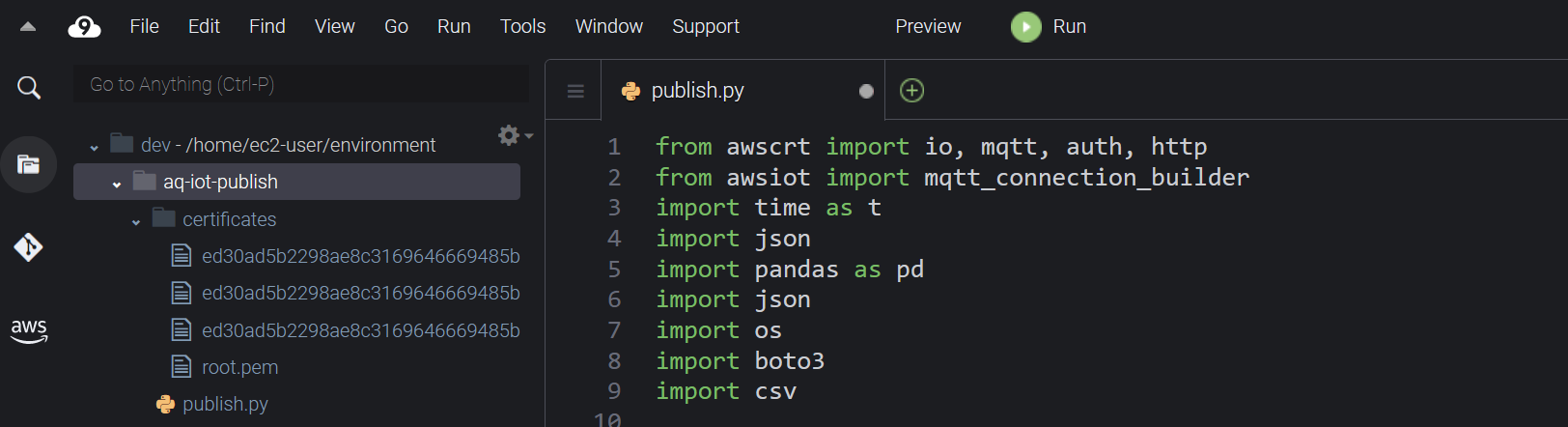The width and height of the screenshot is (1568, 427).
Task: Switch to publish.py editor tab
Action: [697, 91]
